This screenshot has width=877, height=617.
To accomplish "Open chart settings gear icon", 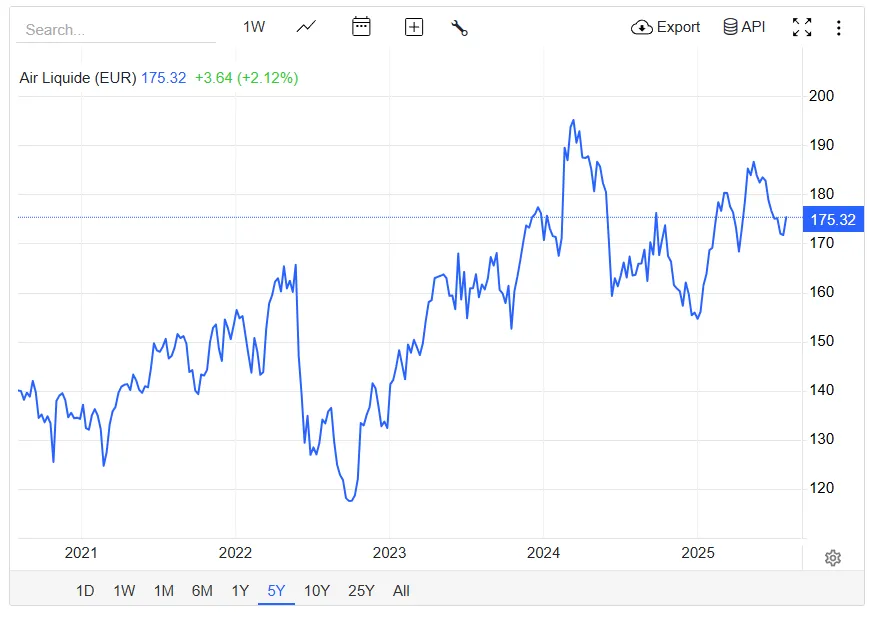I will click(x=832, y=558).
